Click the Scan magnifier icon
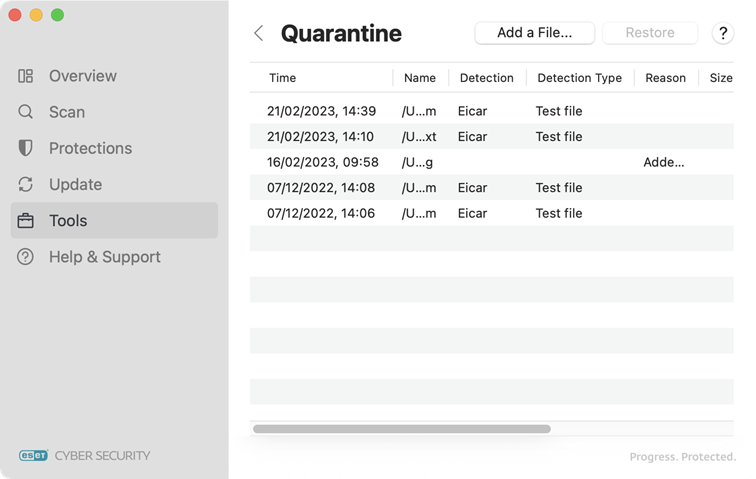This screenshot has height=479, width=756. [26, 112]
